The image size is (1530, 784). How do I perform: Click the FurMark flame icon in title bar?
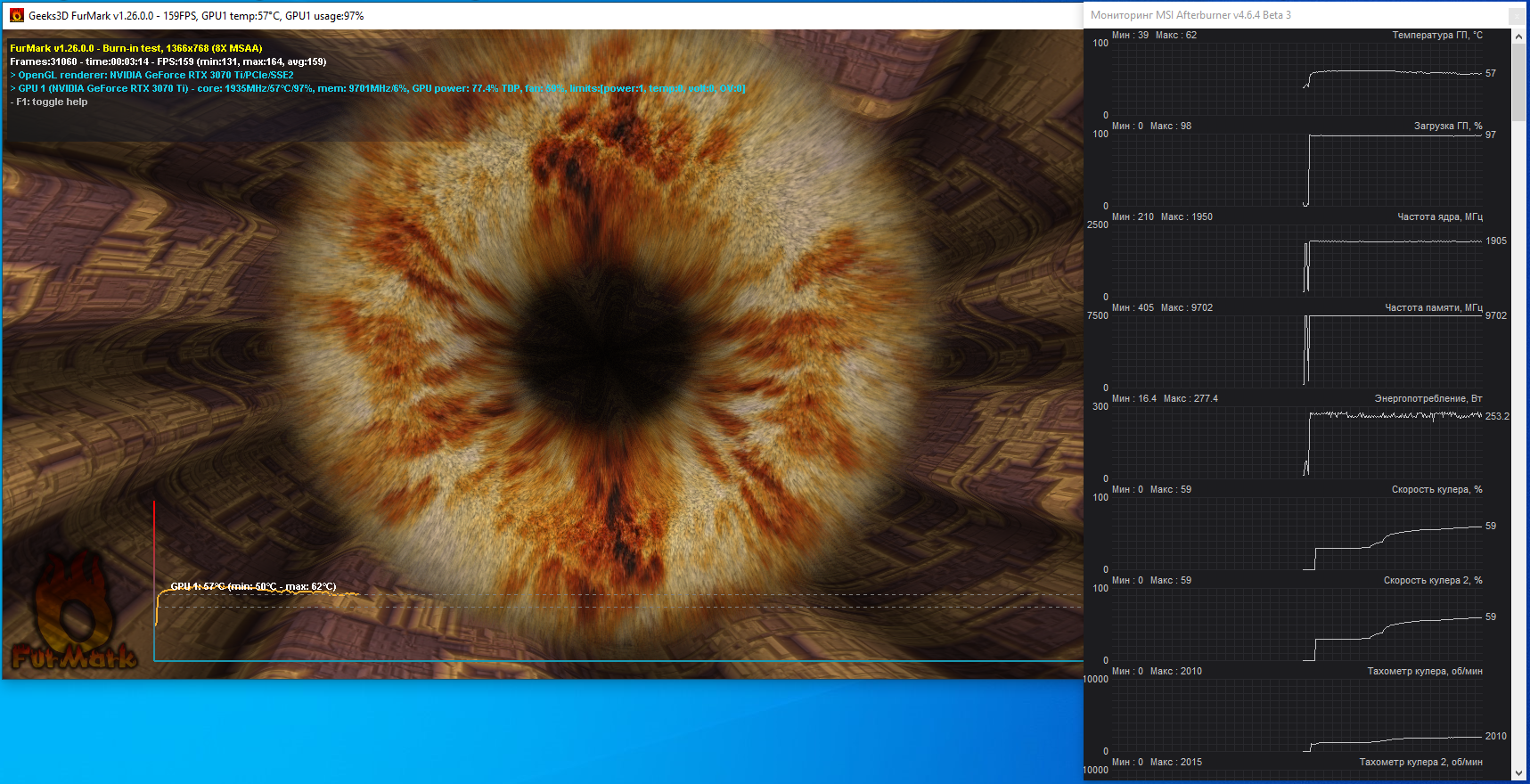[x=16, y=15]
